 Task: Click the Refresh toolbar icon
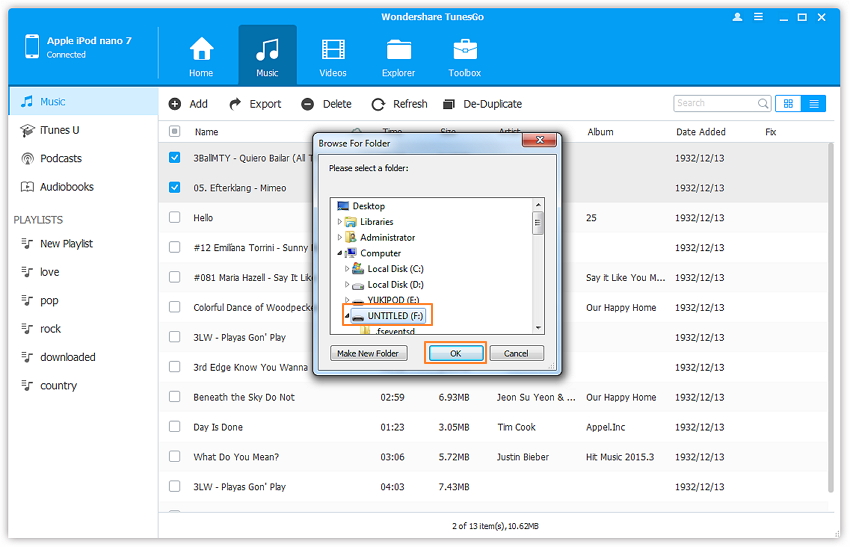[x=378, y=104]
